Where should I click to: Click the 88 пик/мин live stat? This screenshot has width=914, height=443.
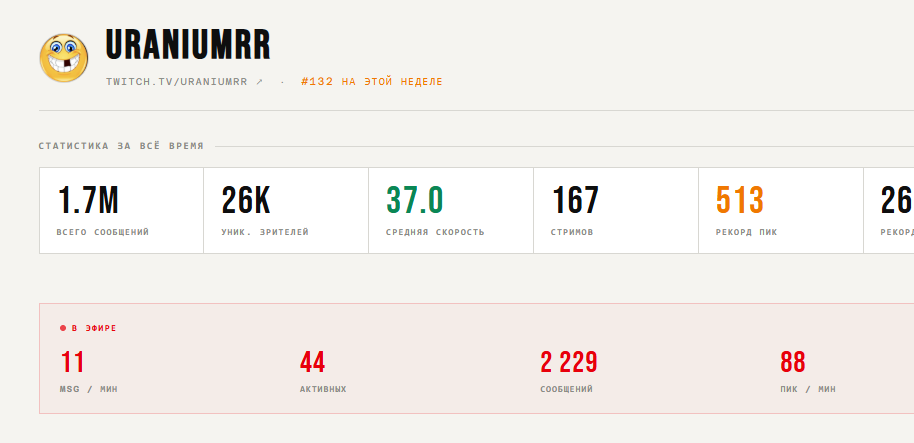pos(808,371)
